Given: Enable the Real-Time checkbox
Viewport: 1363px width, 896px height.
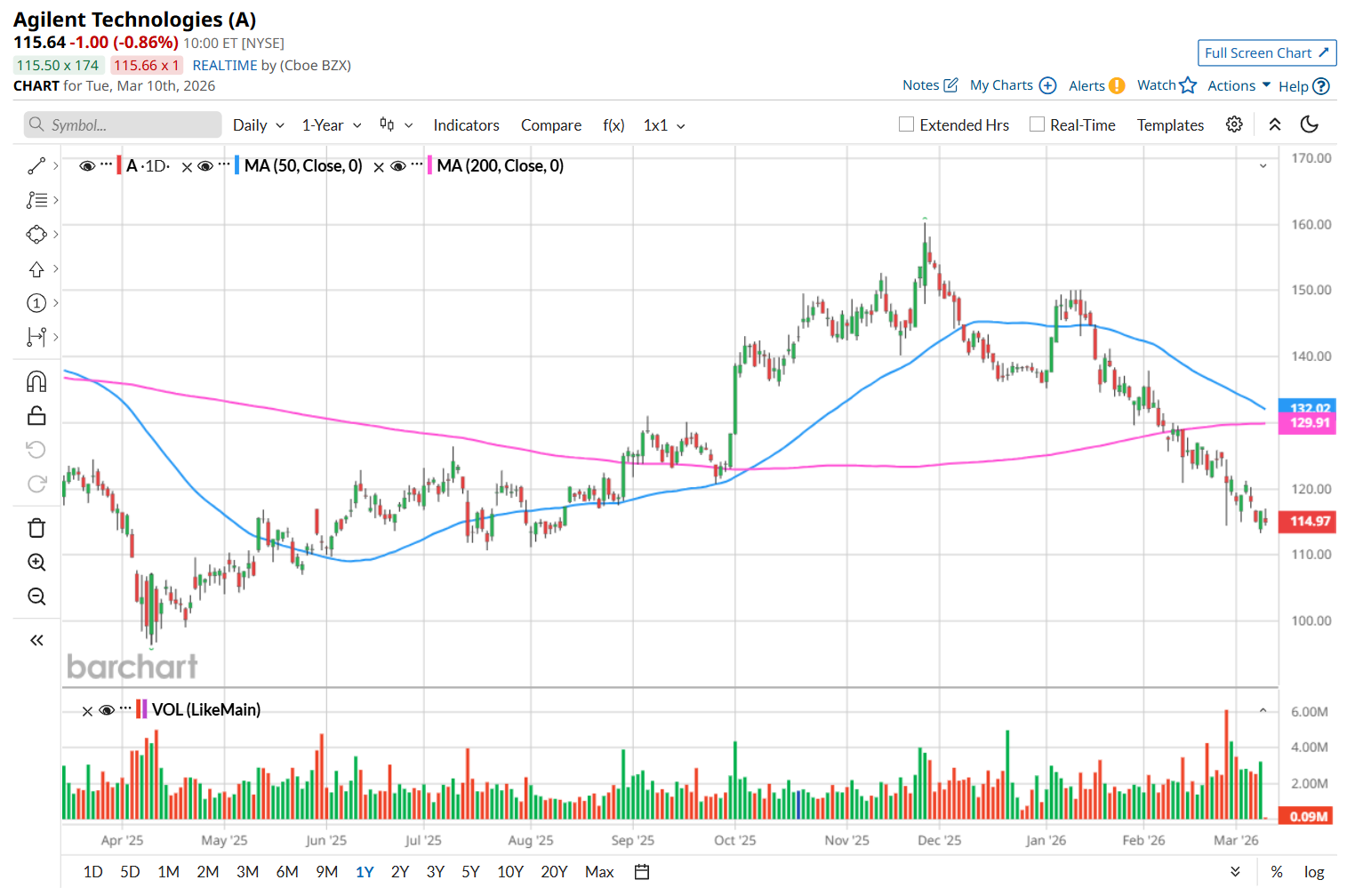Looking at the screenshot, I should (x=1037, y=124).
